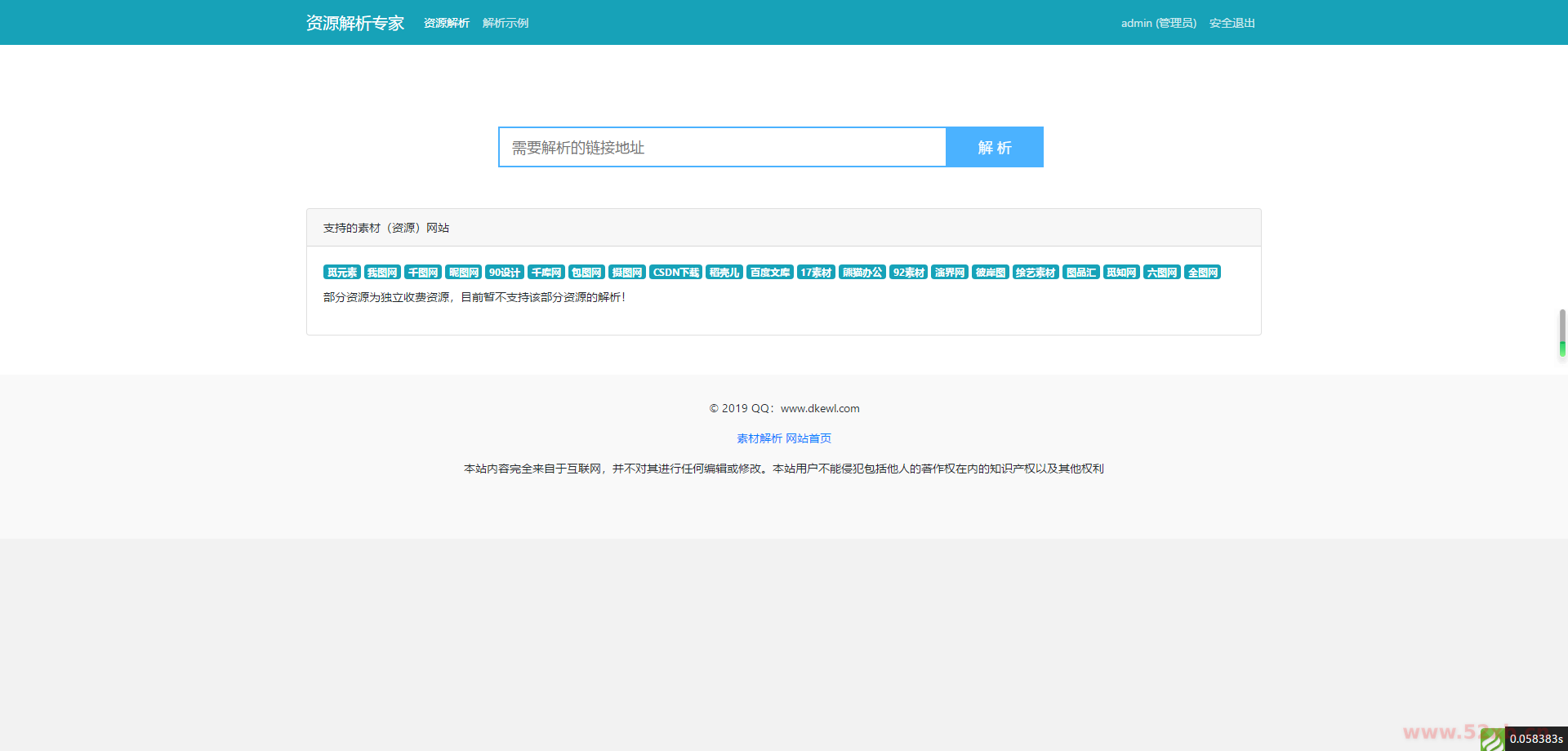Image resolution: width=1568 pixels, height=751 pixels.
Task: Click the green status icon at bottom right
Action: pos(1494,739)
